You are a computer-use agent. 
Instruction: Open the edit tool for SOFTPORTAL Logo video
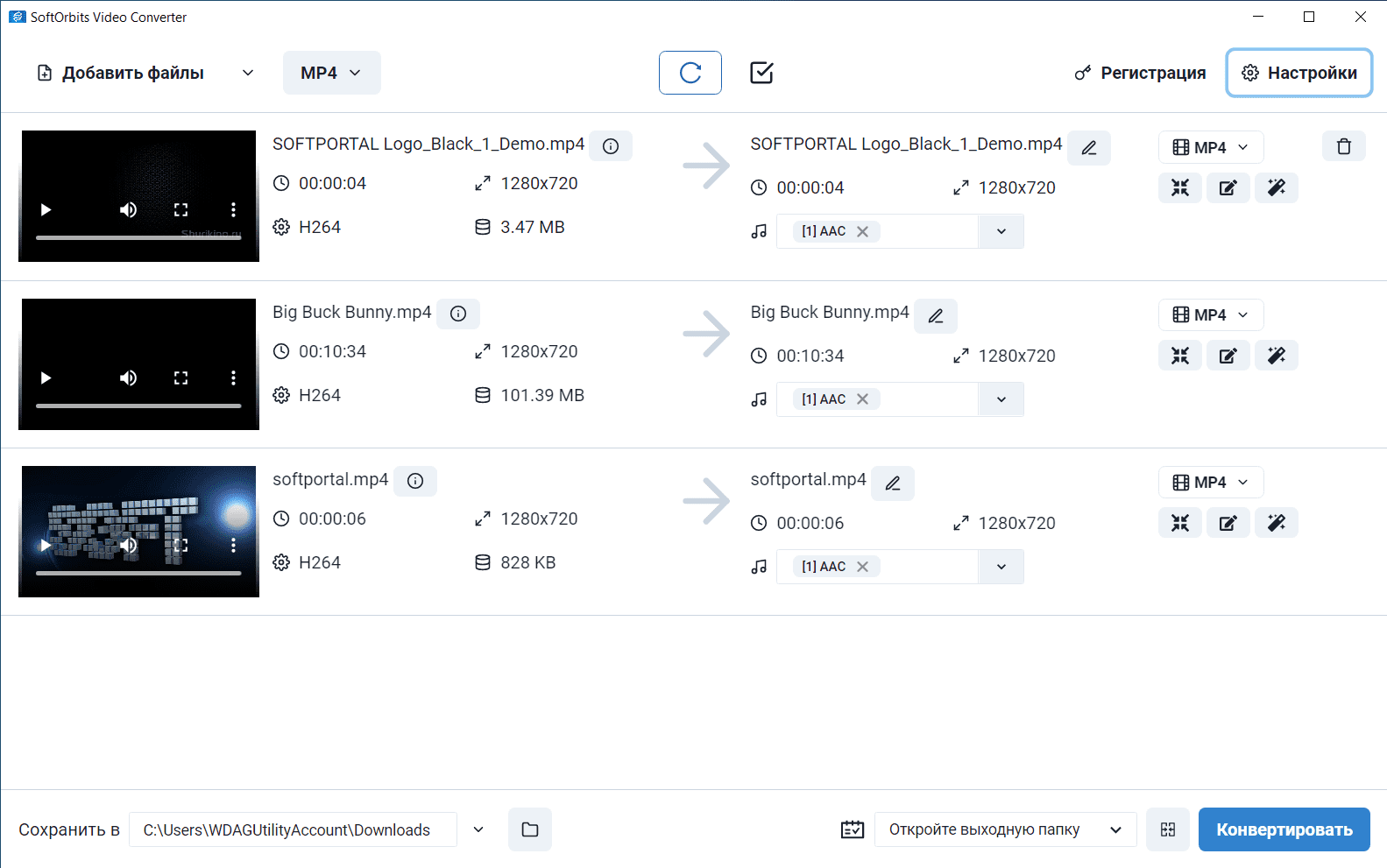pos(1228,187)
